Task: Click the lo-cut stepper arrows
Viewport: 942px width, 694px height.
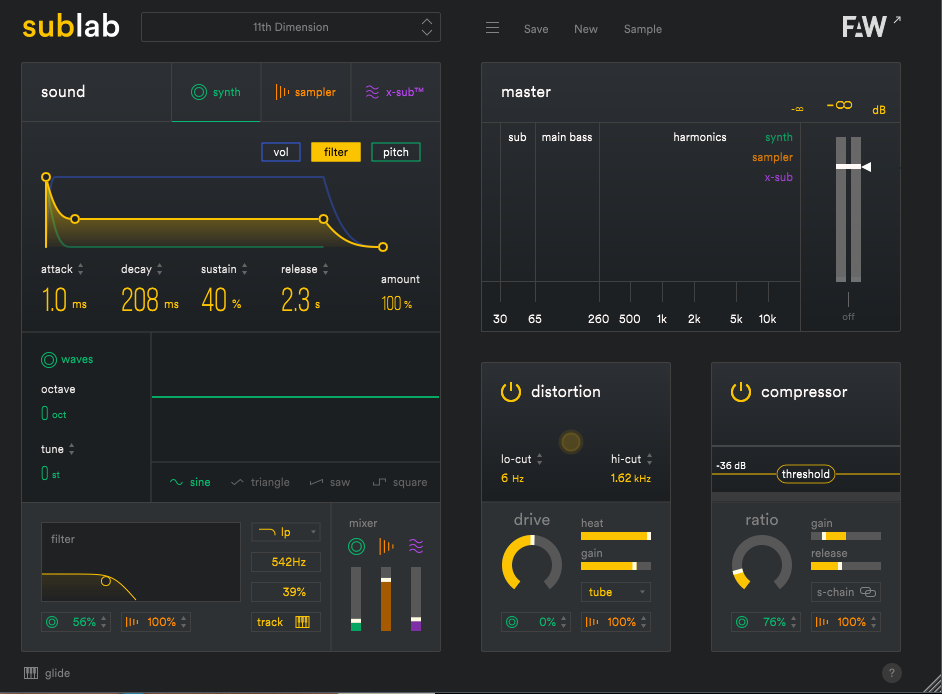Action: (x=539, y=459)
